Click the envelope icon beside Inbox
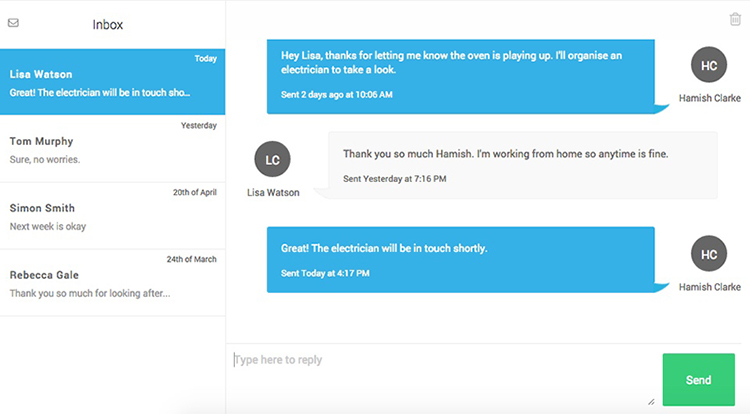 click(x=13, y=23)
